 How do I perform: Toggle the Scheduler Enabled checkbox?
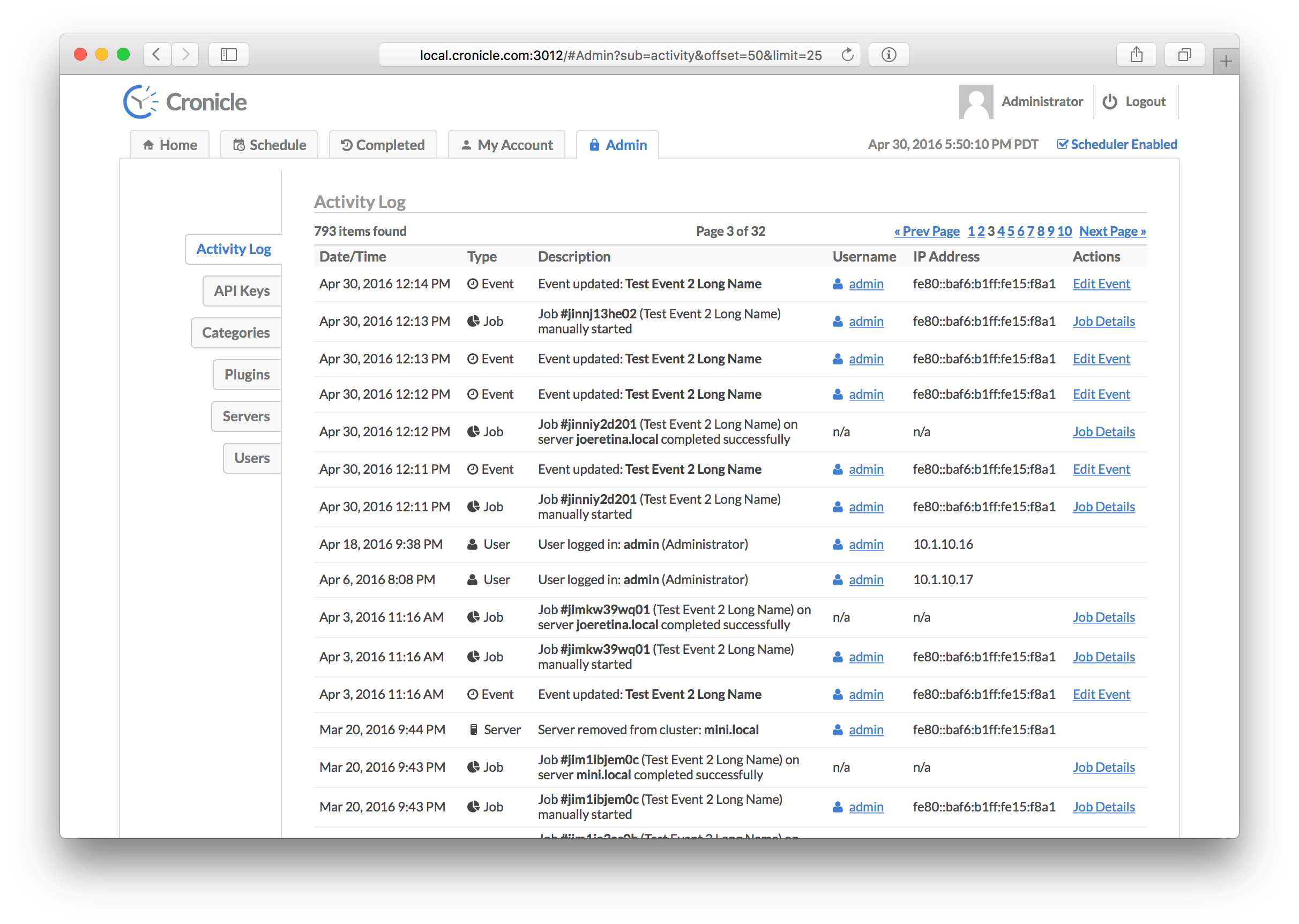1062,145
